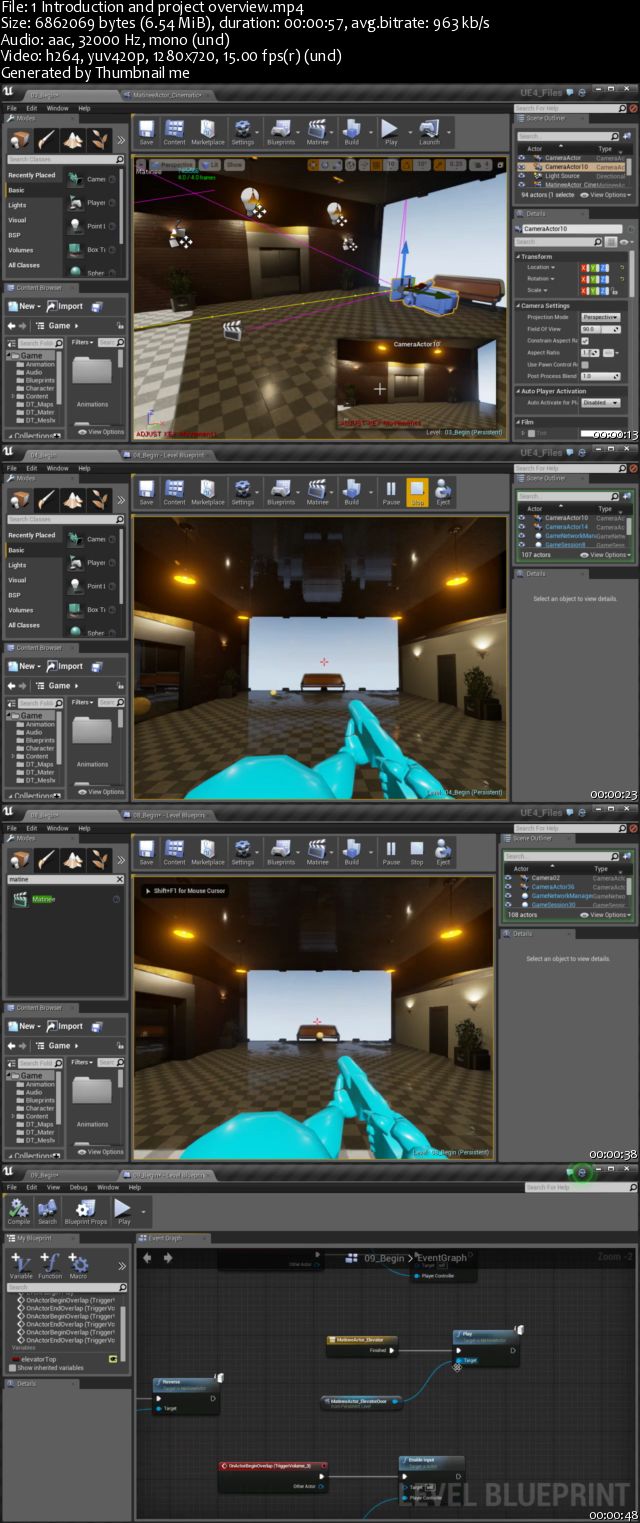Click Blueprints in the 03_Begin editor toolbar
The height and width of the screenshot is (1523, 640).
click(281, 132)
